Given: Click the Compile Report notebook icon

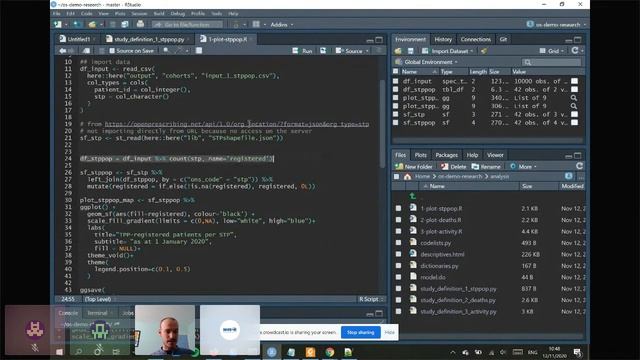Looking at the screenshot, I should click(x=199, y=51).
